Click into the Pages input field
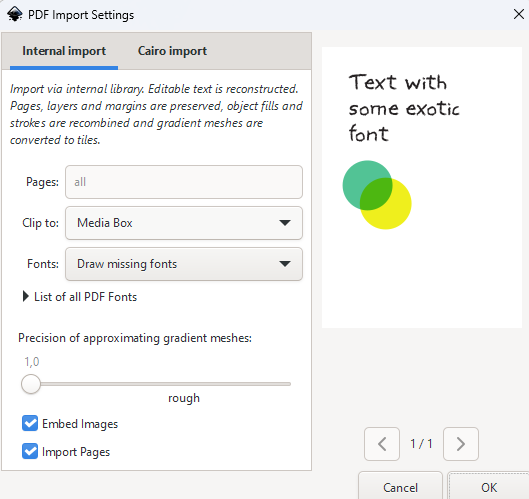This screenshot has width=529, height=499. coord(184,182)
